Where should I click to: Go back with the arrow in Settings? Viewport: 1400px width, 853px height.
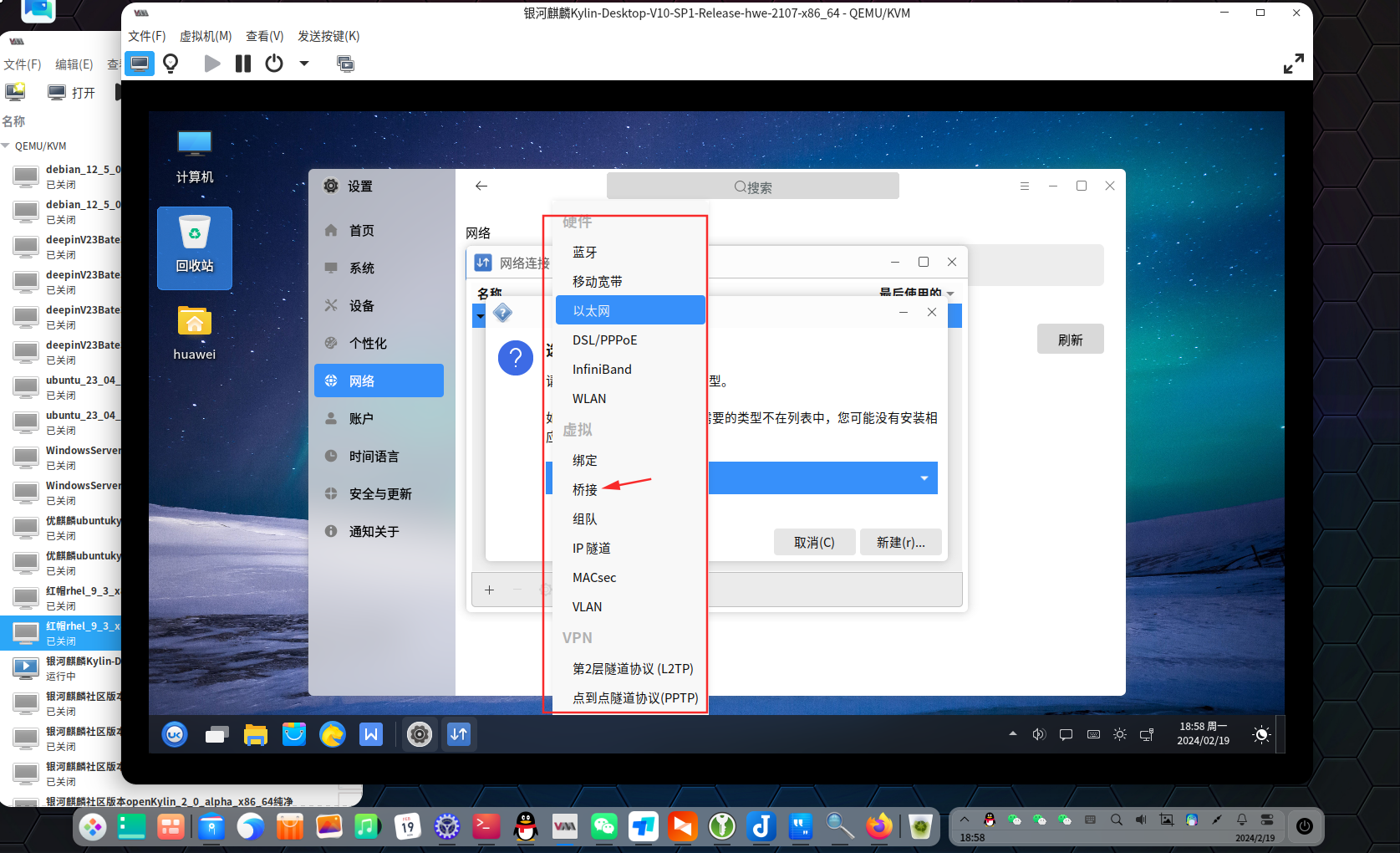coord(481,186)
